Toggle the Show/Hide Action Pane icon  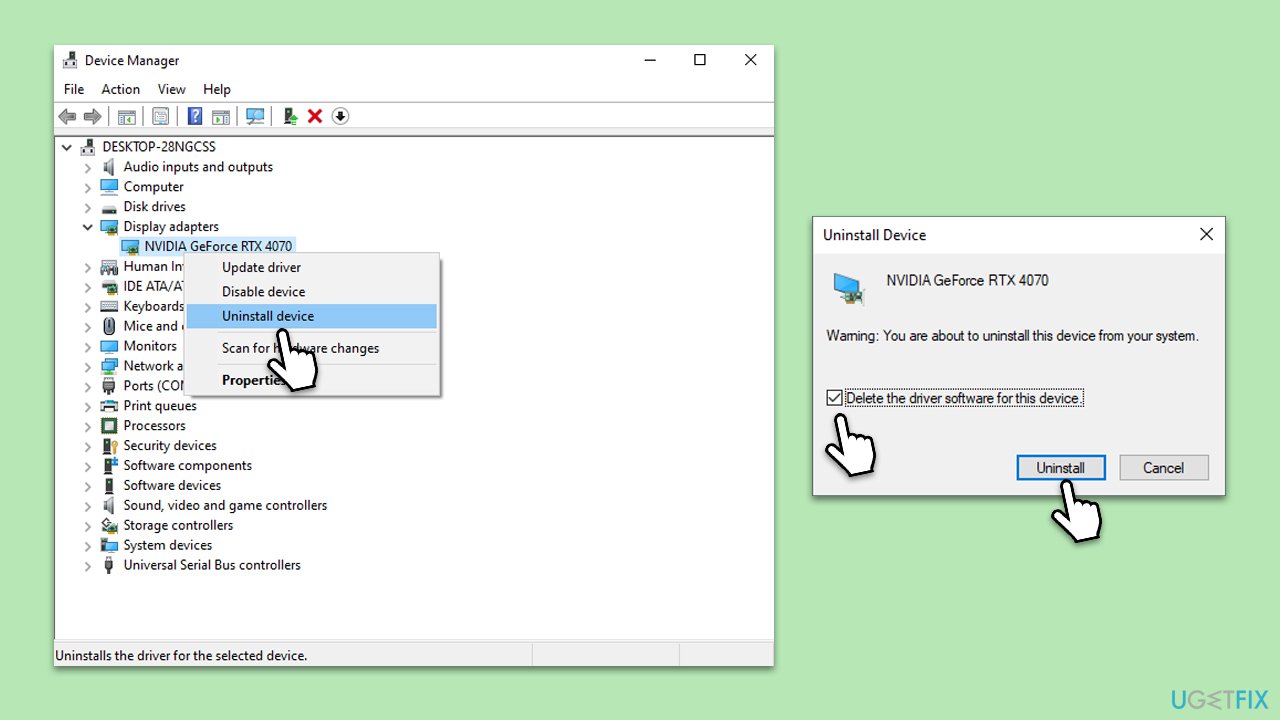221,116
